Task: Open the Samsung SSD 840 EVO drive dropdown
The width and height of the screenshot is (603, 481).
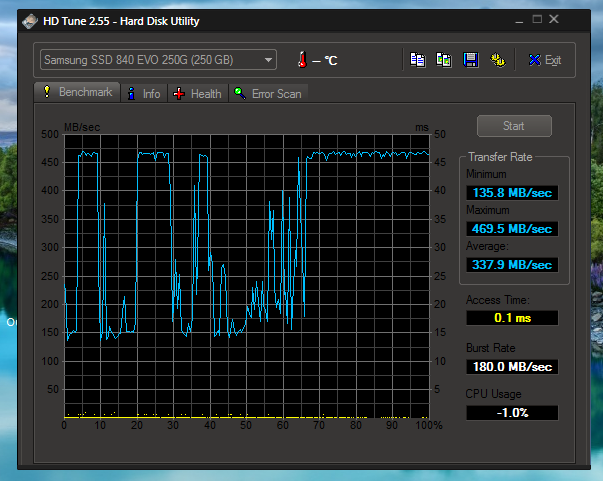Action: 158,60
